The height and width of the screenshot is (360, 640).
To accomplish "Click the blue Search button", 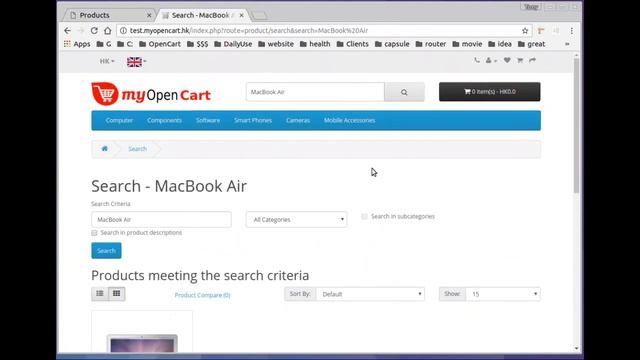I will click(106, 251).
